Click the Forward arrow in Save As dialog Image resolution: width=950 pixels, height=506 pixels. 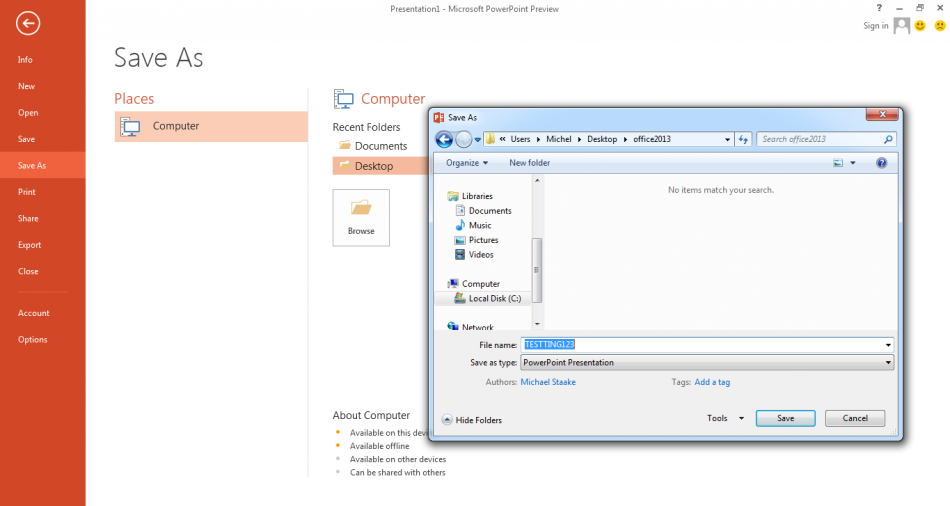[x=463, y=139]
